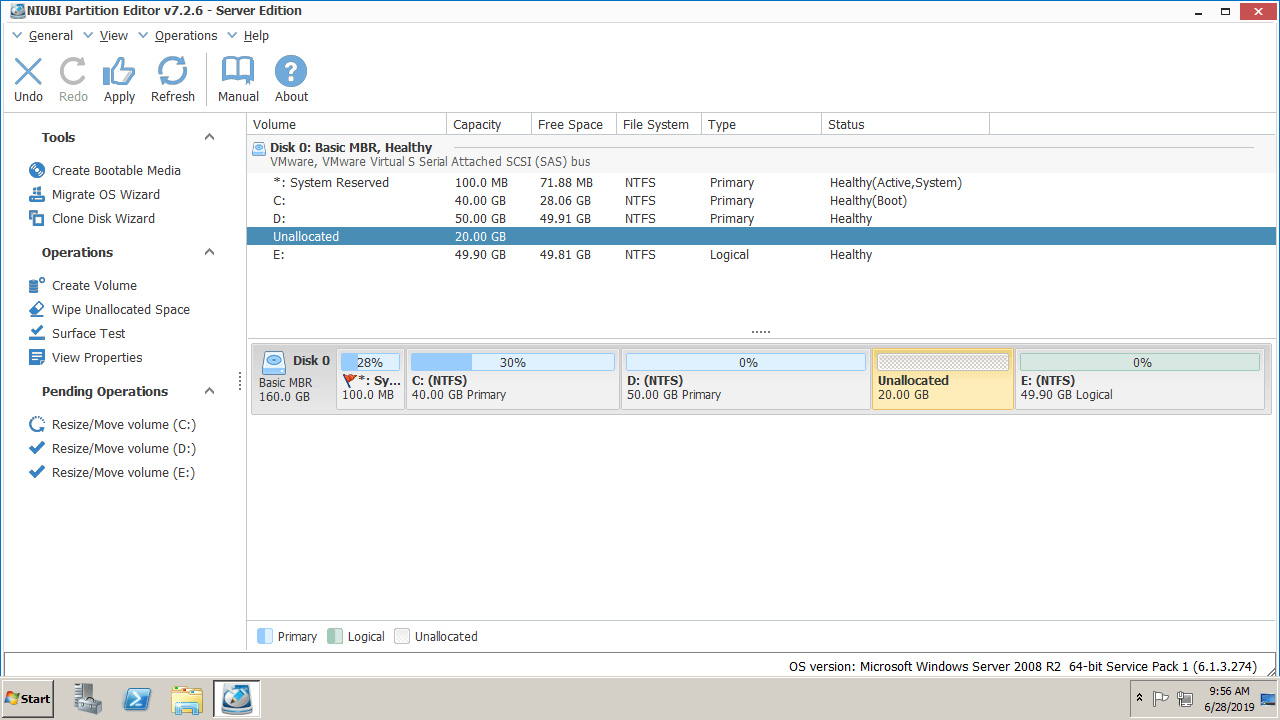
Task: Start the Migrate OS Wizard
Action: (x=105, y=195)
